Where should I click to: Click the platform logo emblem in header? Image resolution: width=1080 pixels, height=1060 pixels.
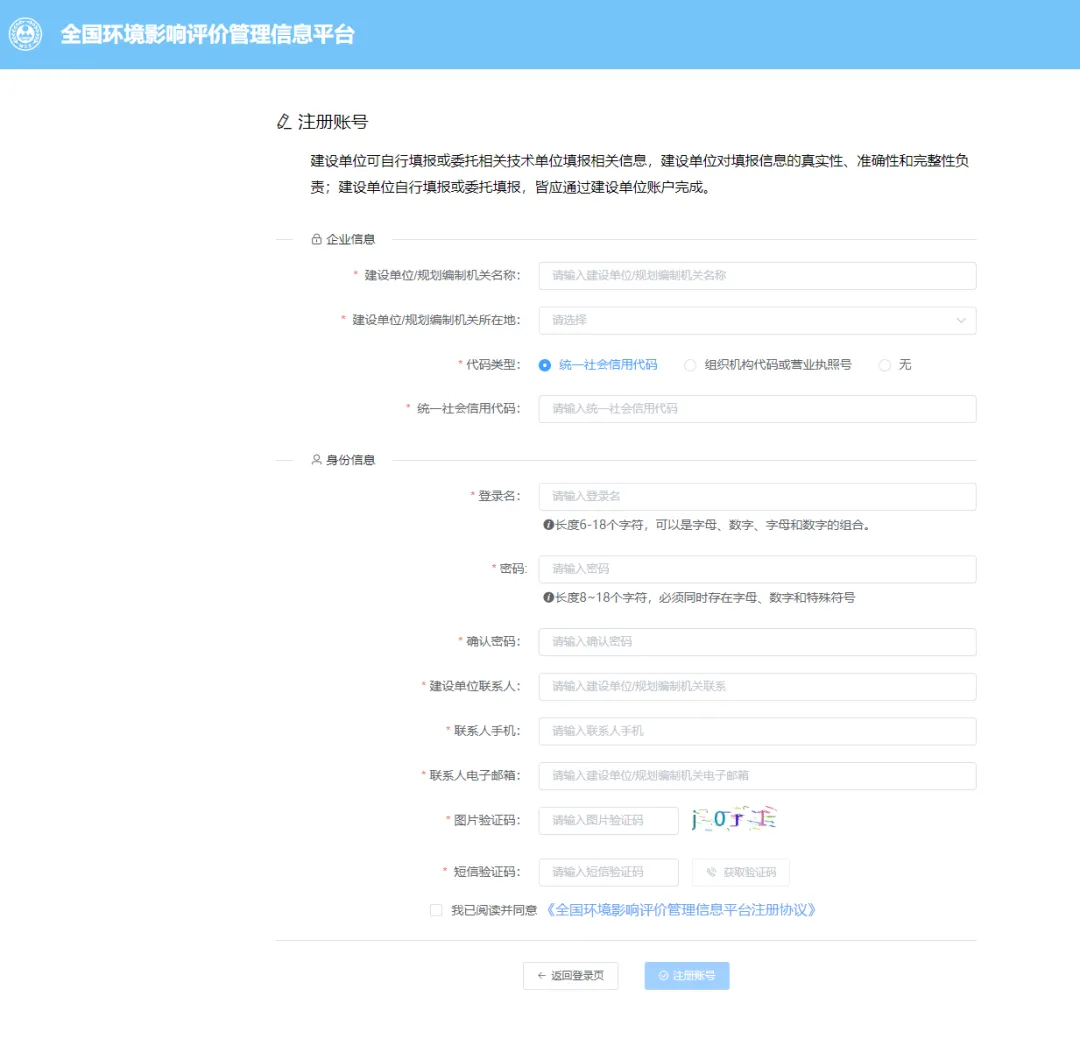(26, 35)
